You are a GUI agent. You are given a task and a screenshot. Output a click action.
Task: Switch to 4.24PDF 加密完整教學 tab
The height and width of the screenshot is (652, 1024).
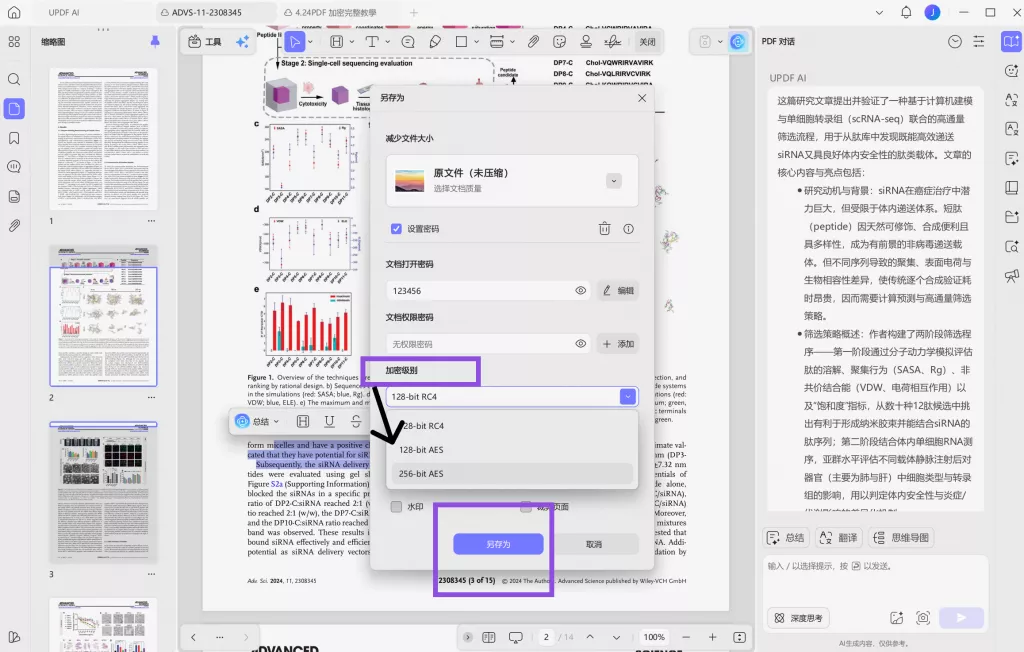click(x=330, y=12)
